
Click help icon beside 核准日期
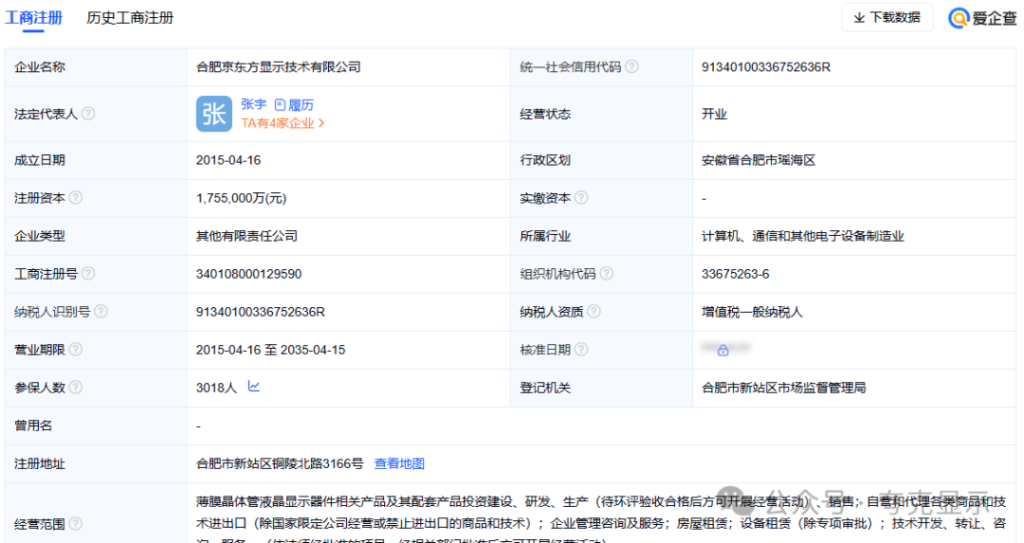581,349
